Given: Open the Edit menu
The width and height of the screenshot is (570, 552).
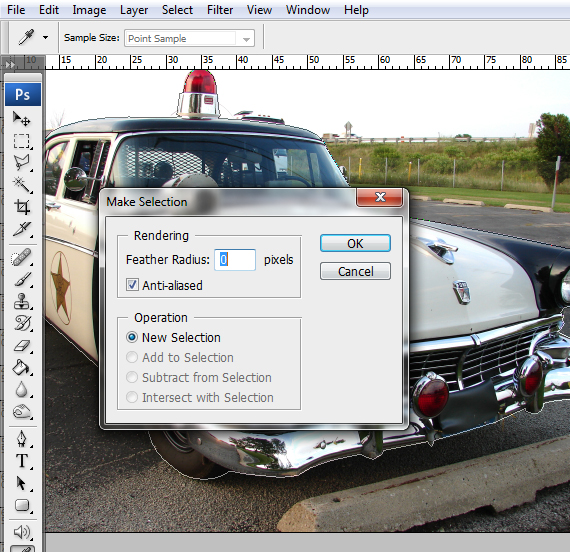Looking at the screenshot, I should coord(49,10).
